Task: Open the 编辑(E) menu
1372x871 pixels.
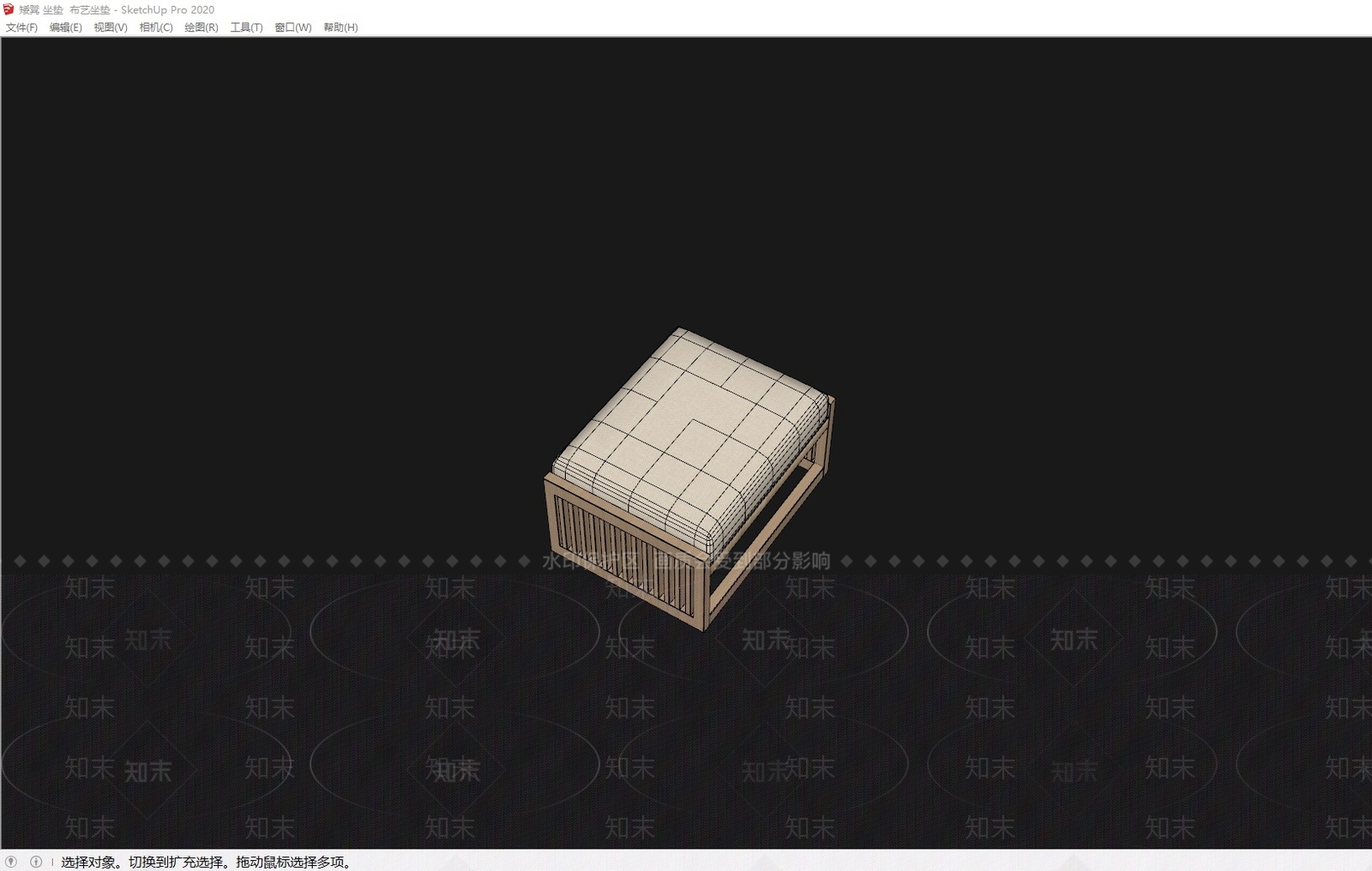Action: 66,27
